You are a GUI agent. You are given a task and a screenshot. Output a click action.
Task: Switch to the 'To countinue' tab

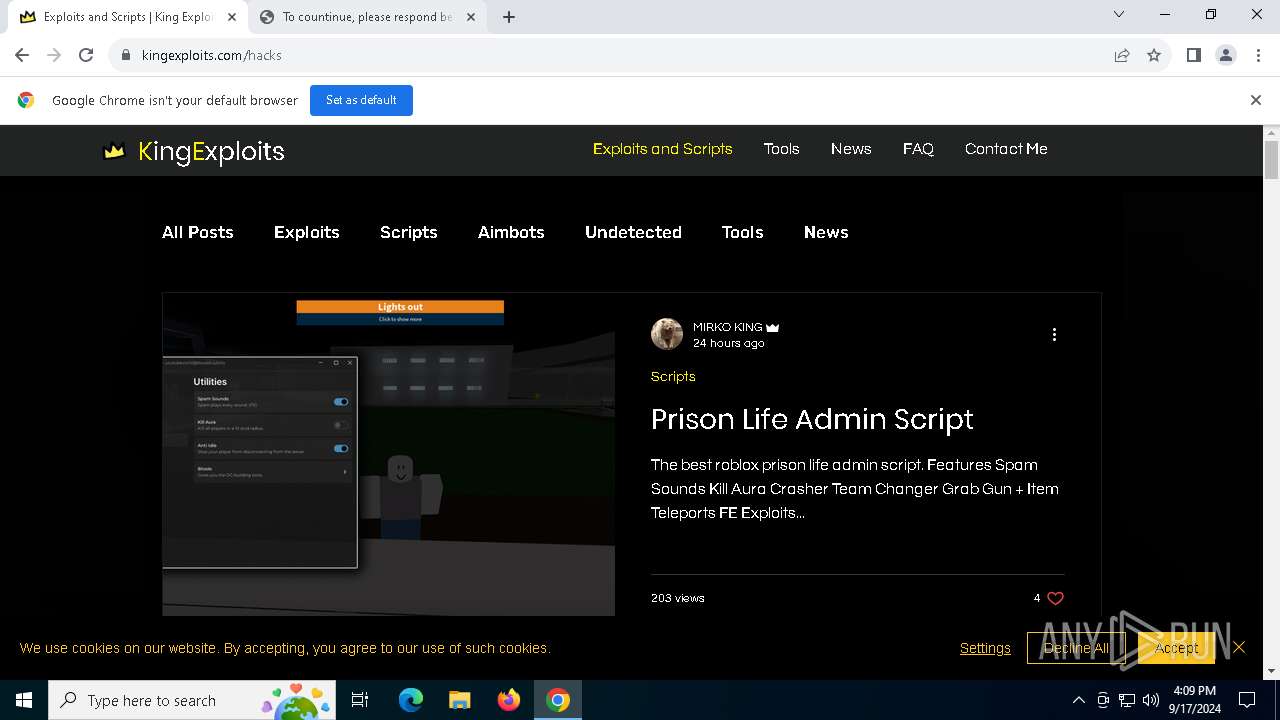click(367, 17)
